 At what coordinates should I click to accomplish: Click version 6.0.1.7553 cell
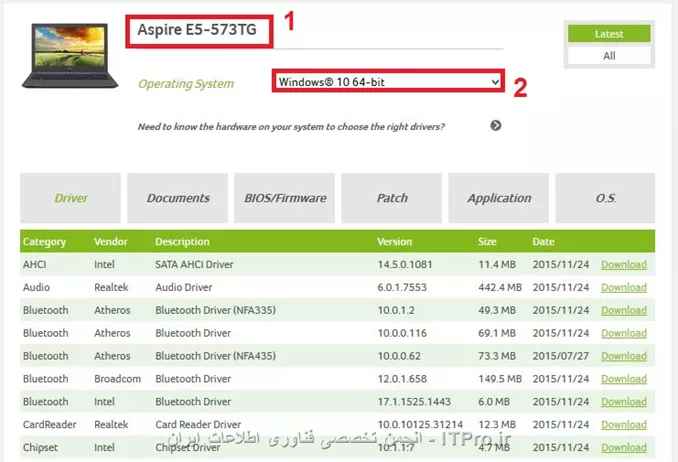[402, 287]
